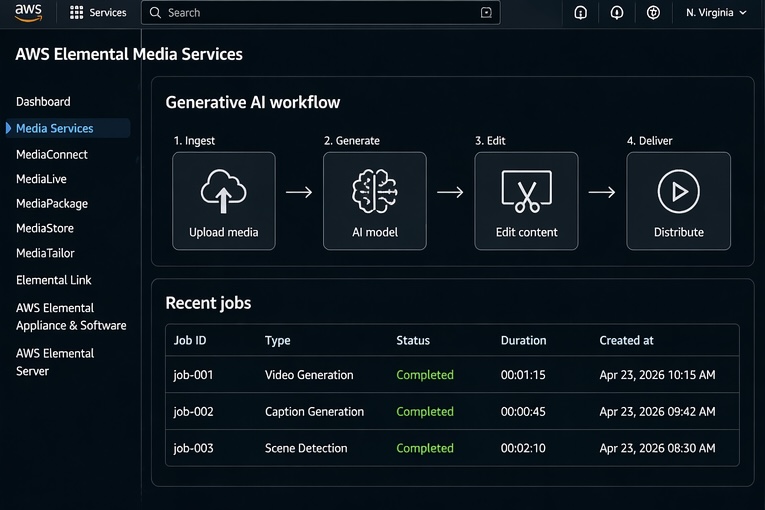Click the AWS logo in the header

[x=28, y=13]
